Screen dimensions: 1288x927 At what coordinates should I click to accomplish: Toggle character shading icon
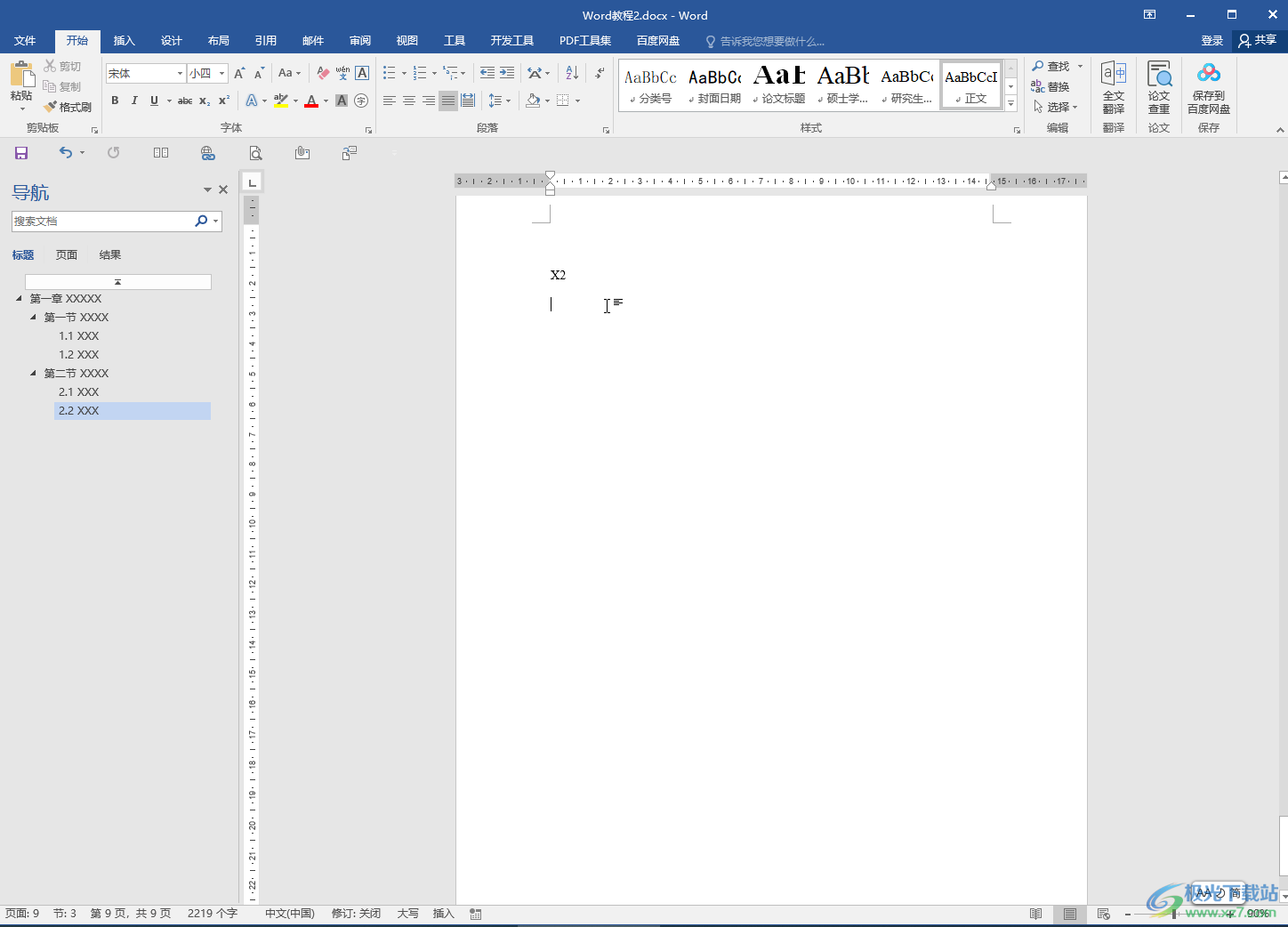coord(342,101)
